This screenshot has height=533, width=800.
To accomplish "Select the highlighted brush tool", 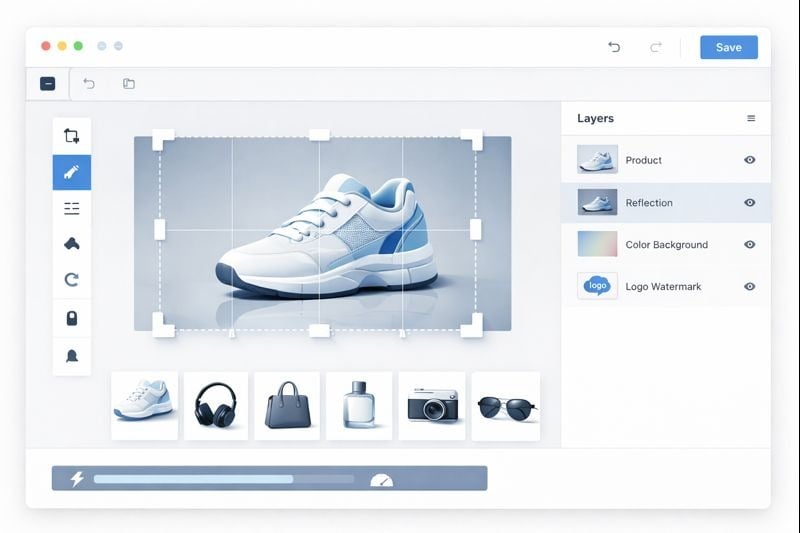I will (x=71, y=172).
